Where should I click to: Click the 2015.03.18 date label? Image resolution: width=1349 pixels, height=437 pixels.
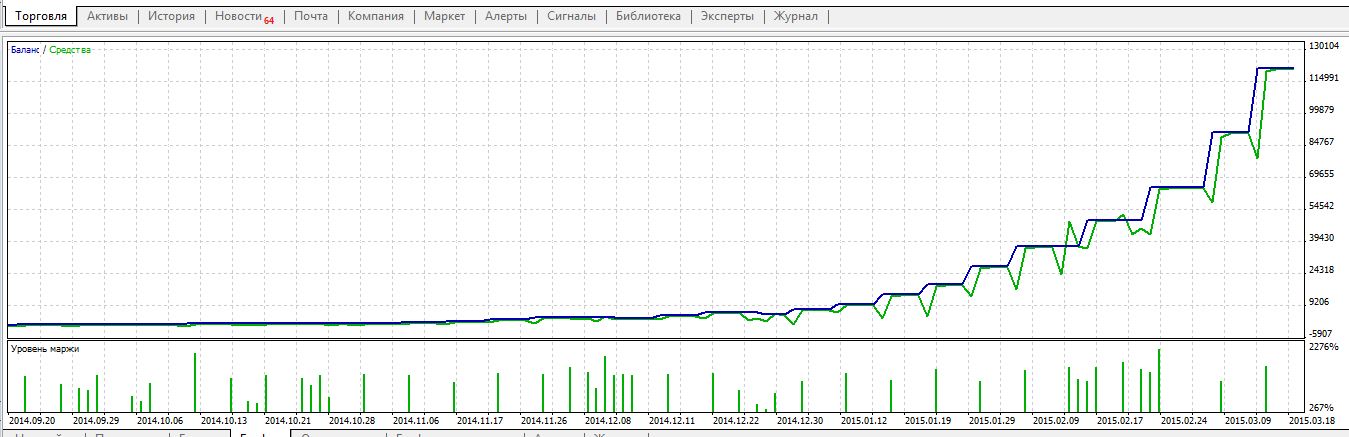coord(1312,421)
